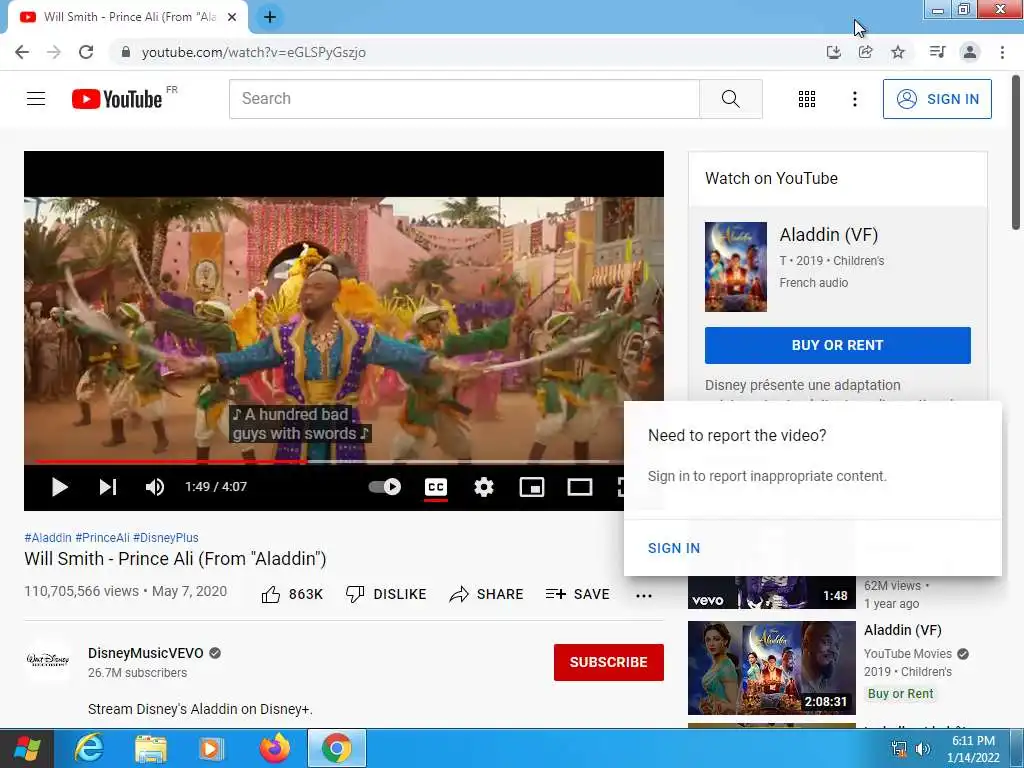Open Aladdin (VF) movie poster

735,266
